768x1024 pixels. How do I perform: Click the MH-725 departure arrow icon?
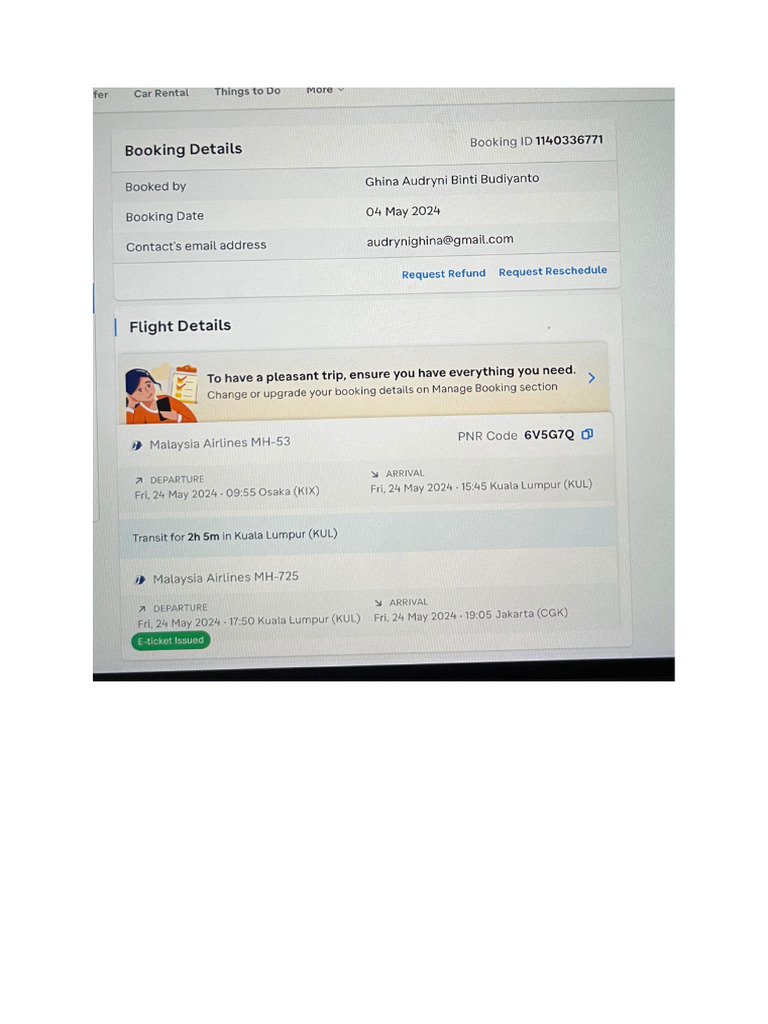point(142,609)
